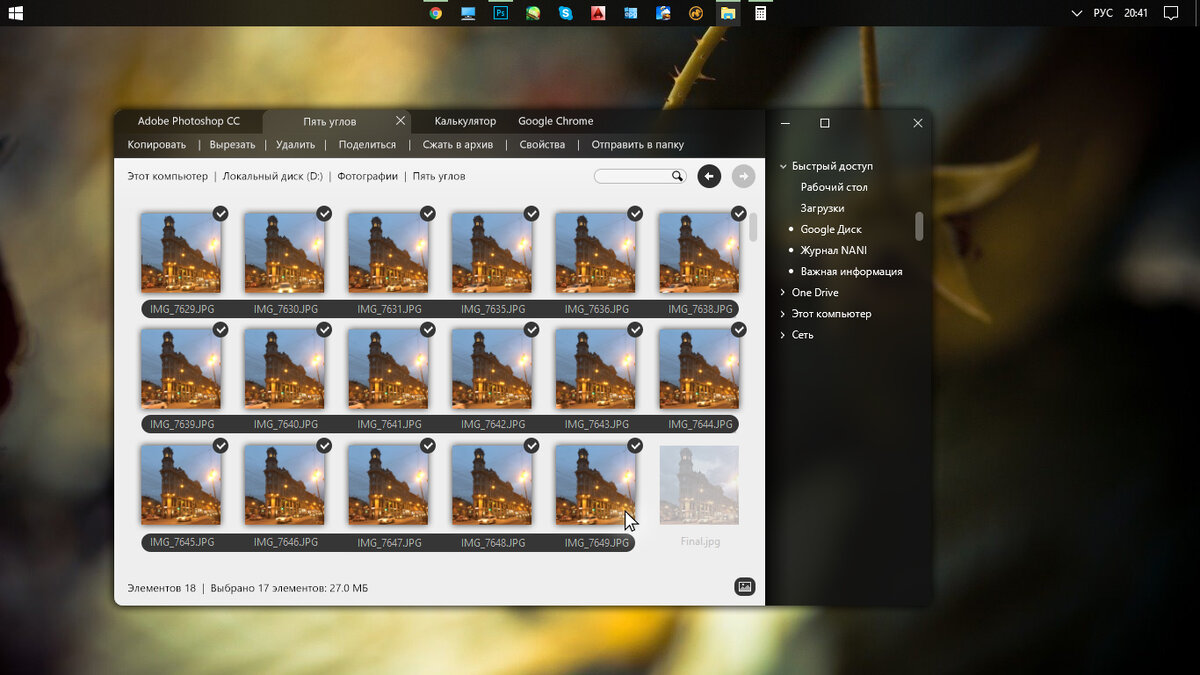
Task: Open Google Диск in sidebar
Action: (x=831, y=229)
